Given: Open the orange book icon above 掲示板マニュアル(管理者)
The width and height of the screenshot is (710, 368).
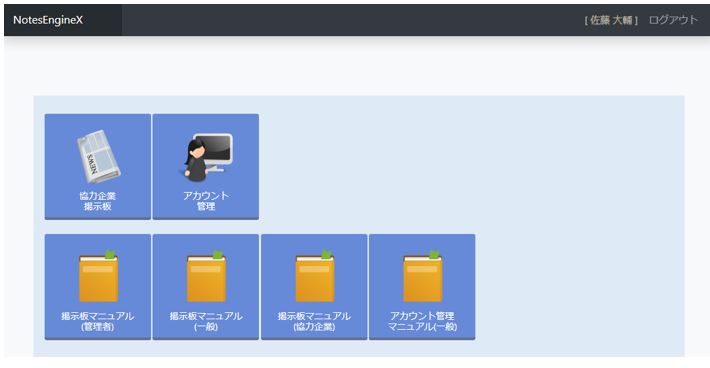Looking at the screenshot, I should pos(99,276).
